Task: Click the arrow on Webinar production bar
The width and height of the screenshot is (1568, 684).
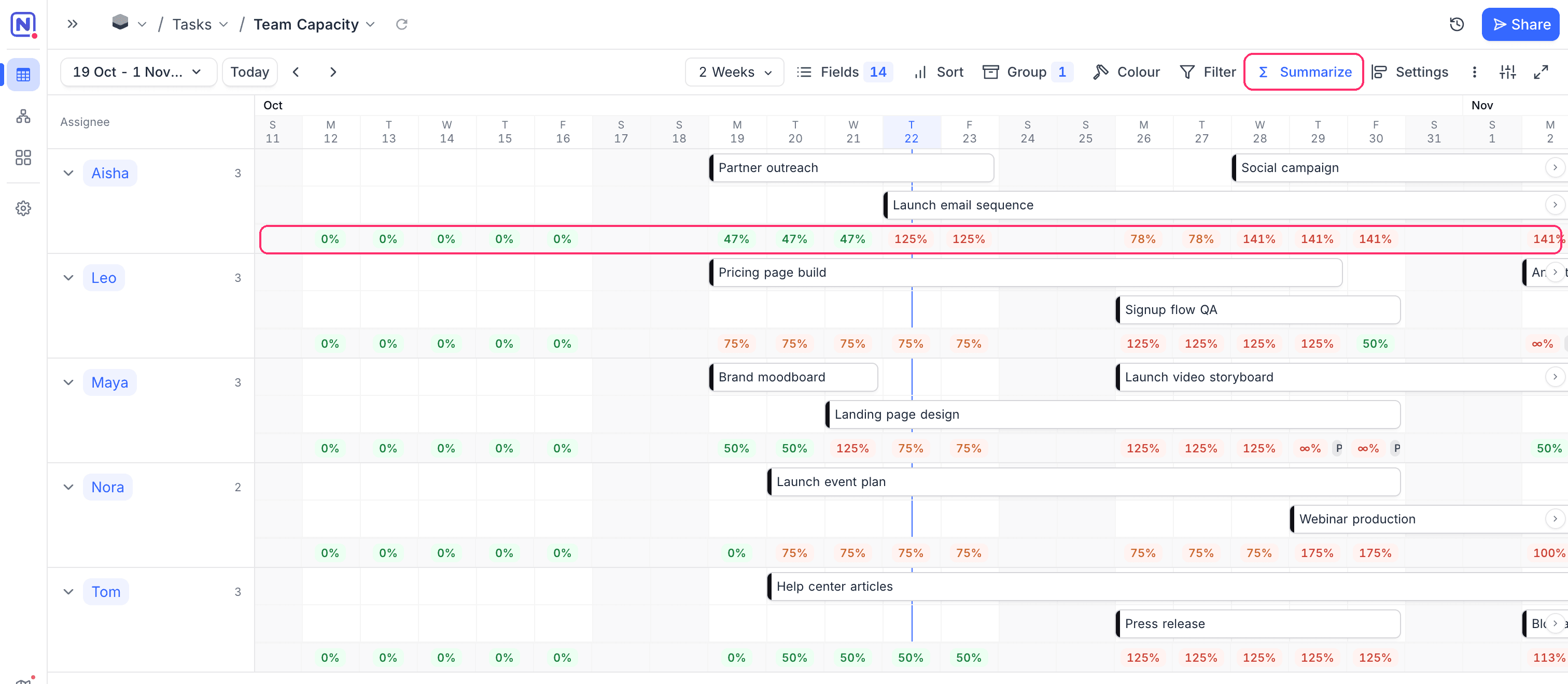Action: (1555, 519)
